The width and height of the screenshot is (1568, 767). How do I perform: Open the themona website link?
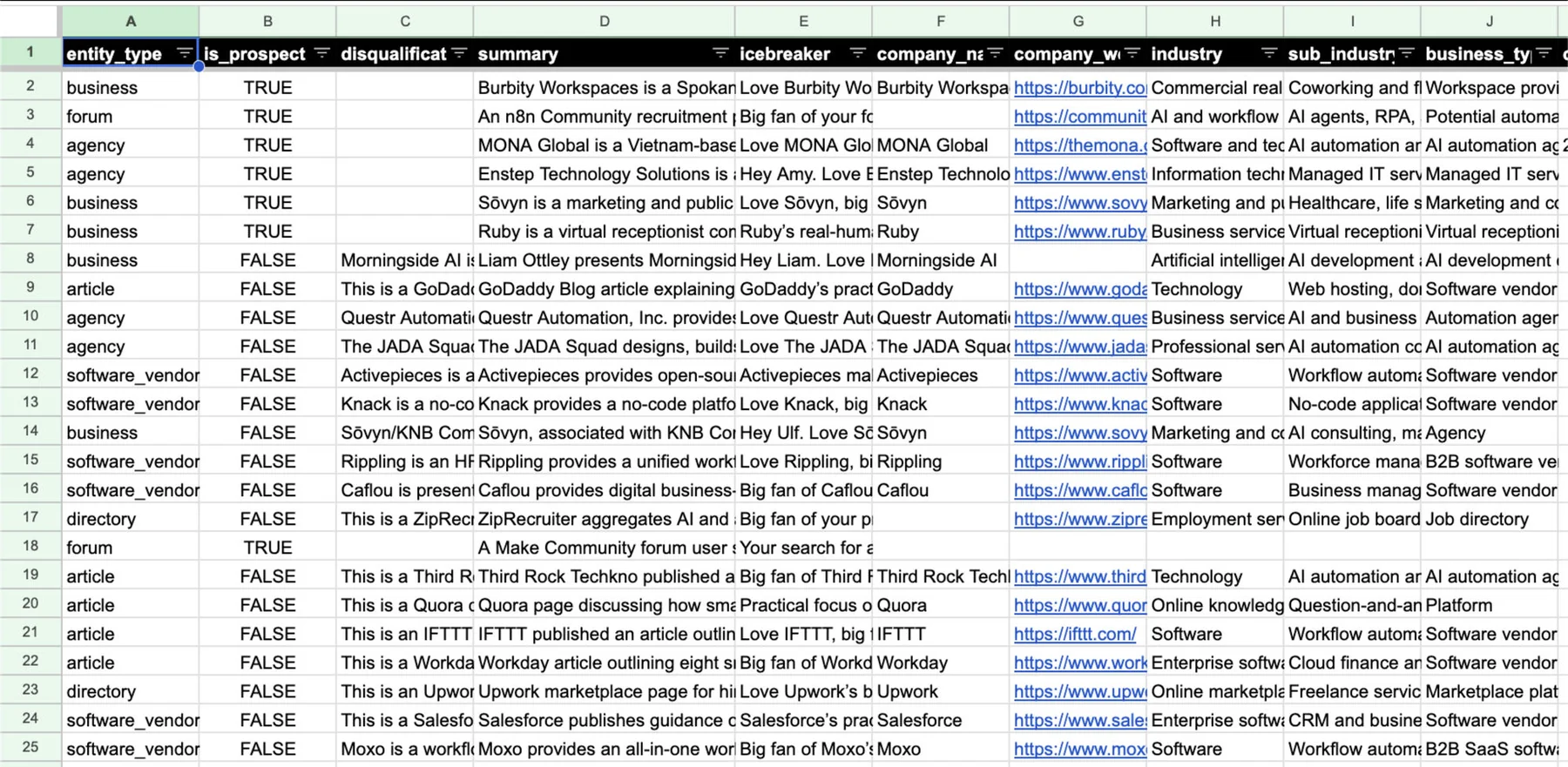[1079, 145]
